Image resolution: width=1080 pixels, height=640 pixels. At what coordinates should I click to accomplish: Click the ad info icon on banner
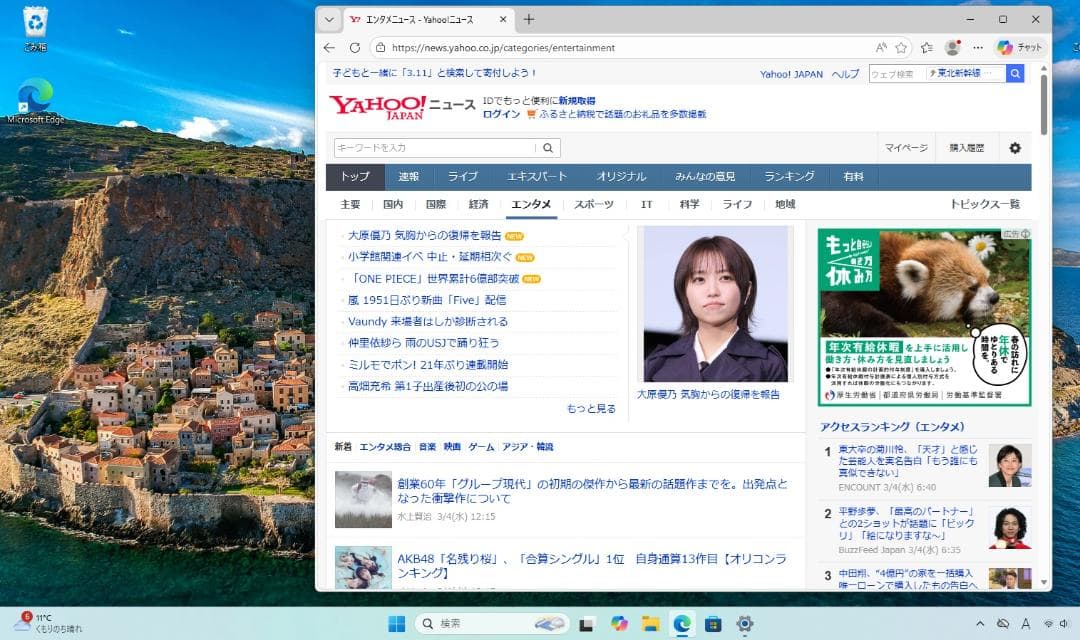1026,234
